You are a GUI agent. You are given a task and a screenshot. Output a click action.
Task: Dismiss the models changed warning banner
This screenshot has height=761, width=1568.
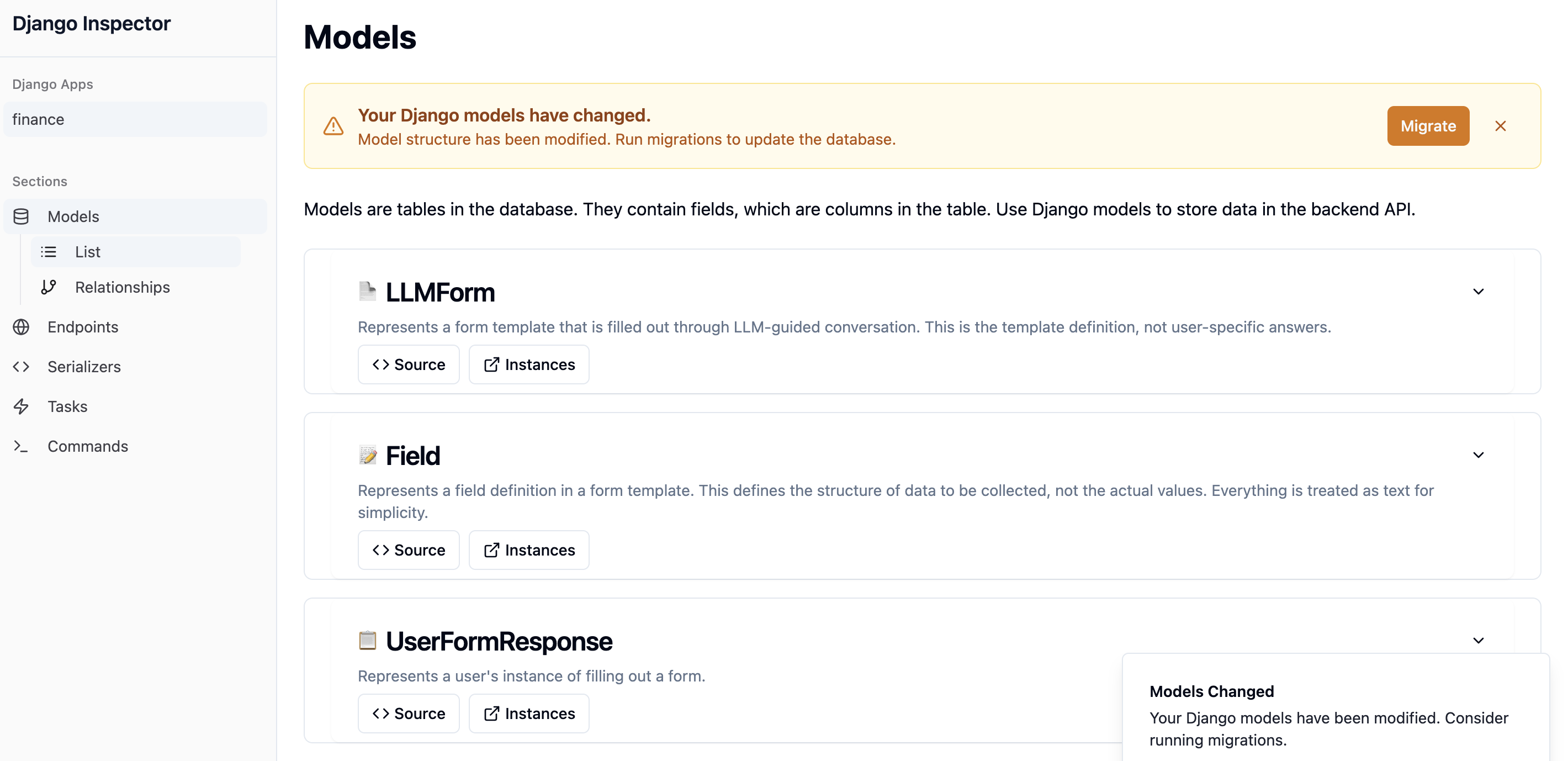click(x=1501, y=126)
